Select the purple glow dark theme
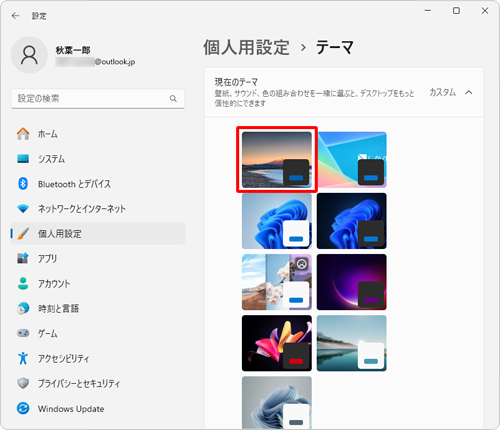 (352, 282)
